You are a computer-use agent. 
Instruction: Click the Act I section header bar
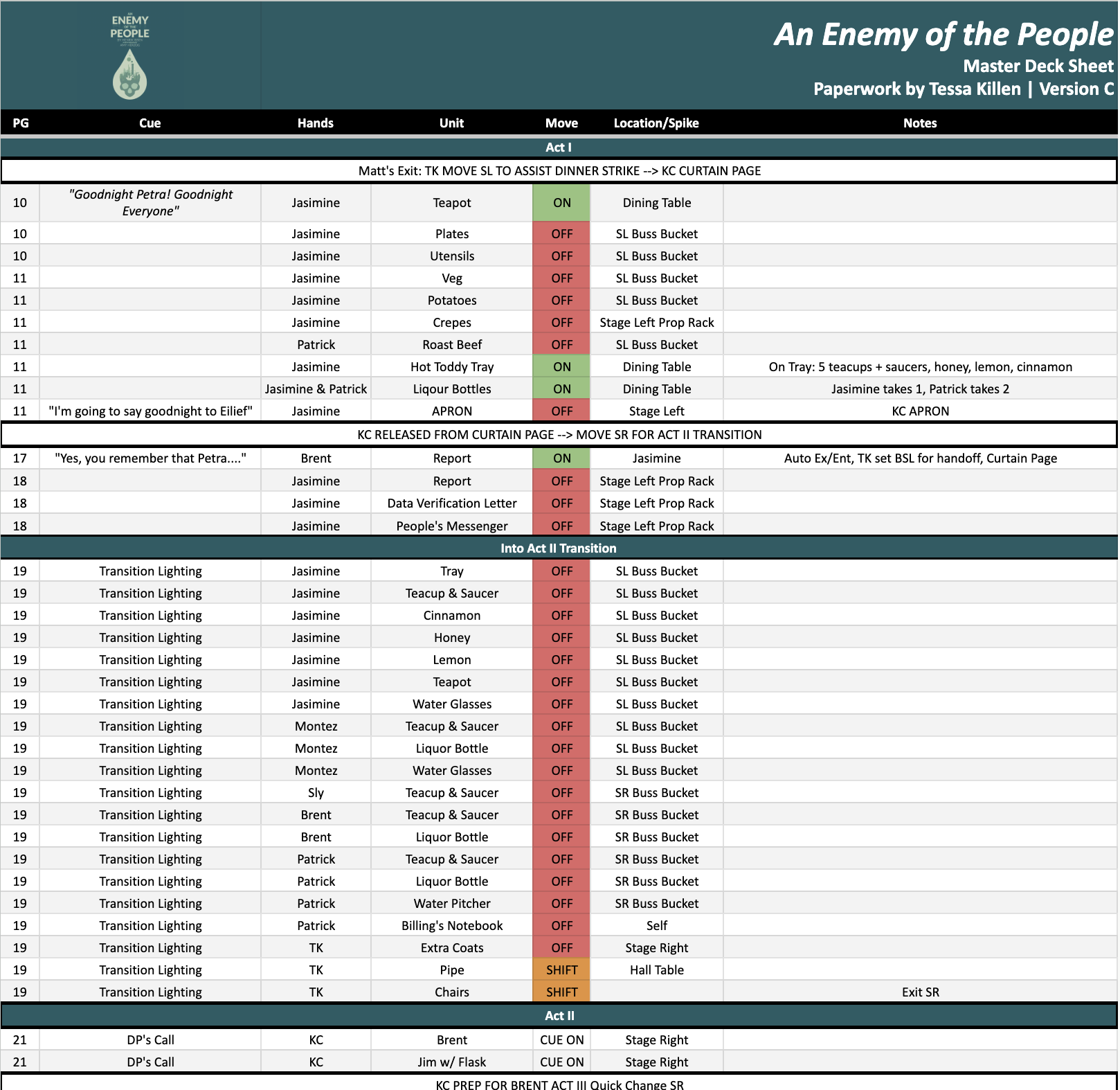(x=560, y=147)
